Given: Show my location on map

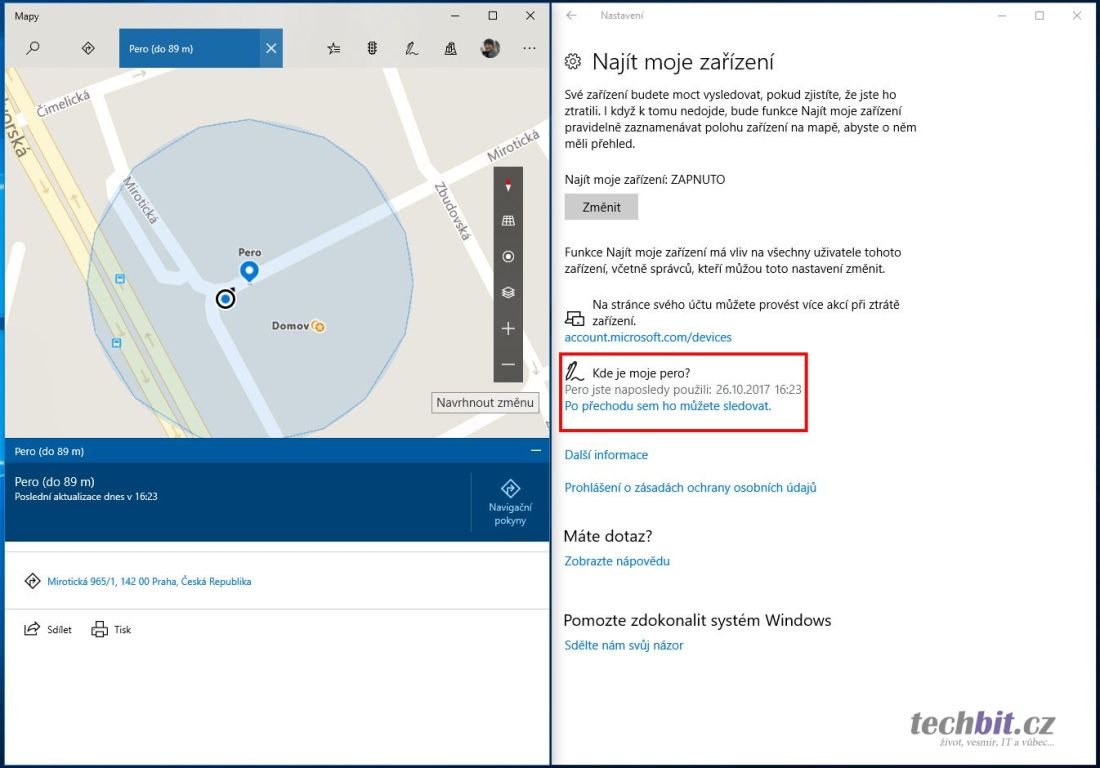Looking at the screenshot, I should [x=508, y=257].
